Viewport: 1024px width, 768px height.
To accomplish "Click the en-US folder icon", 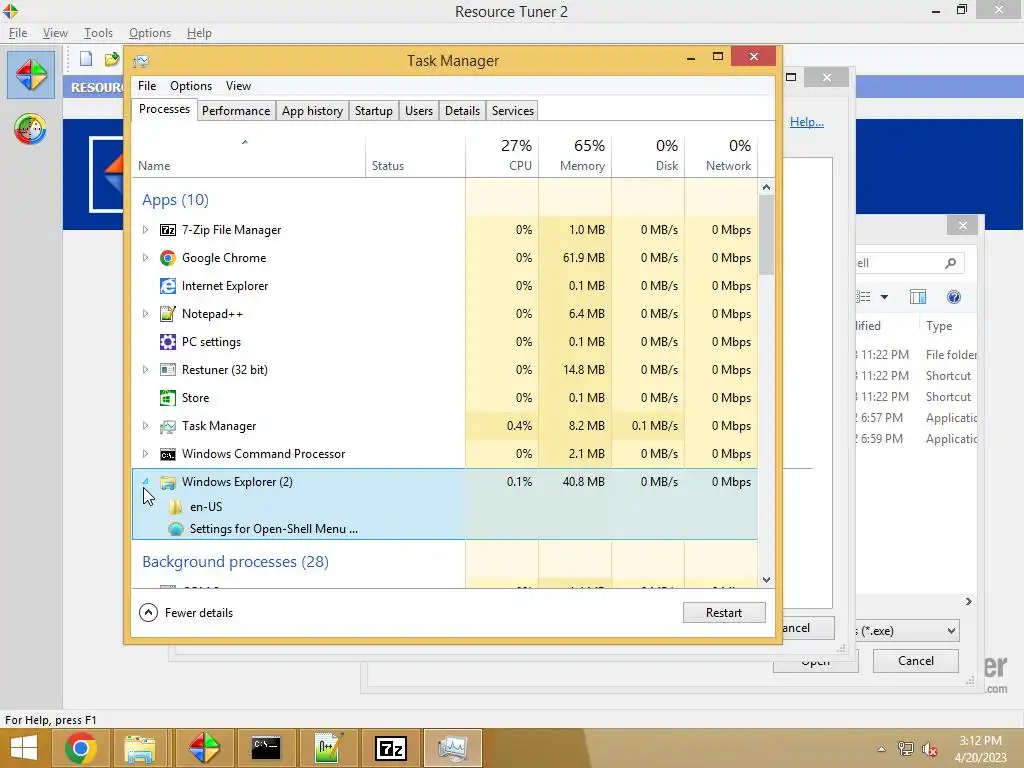I will pos(175,507).
